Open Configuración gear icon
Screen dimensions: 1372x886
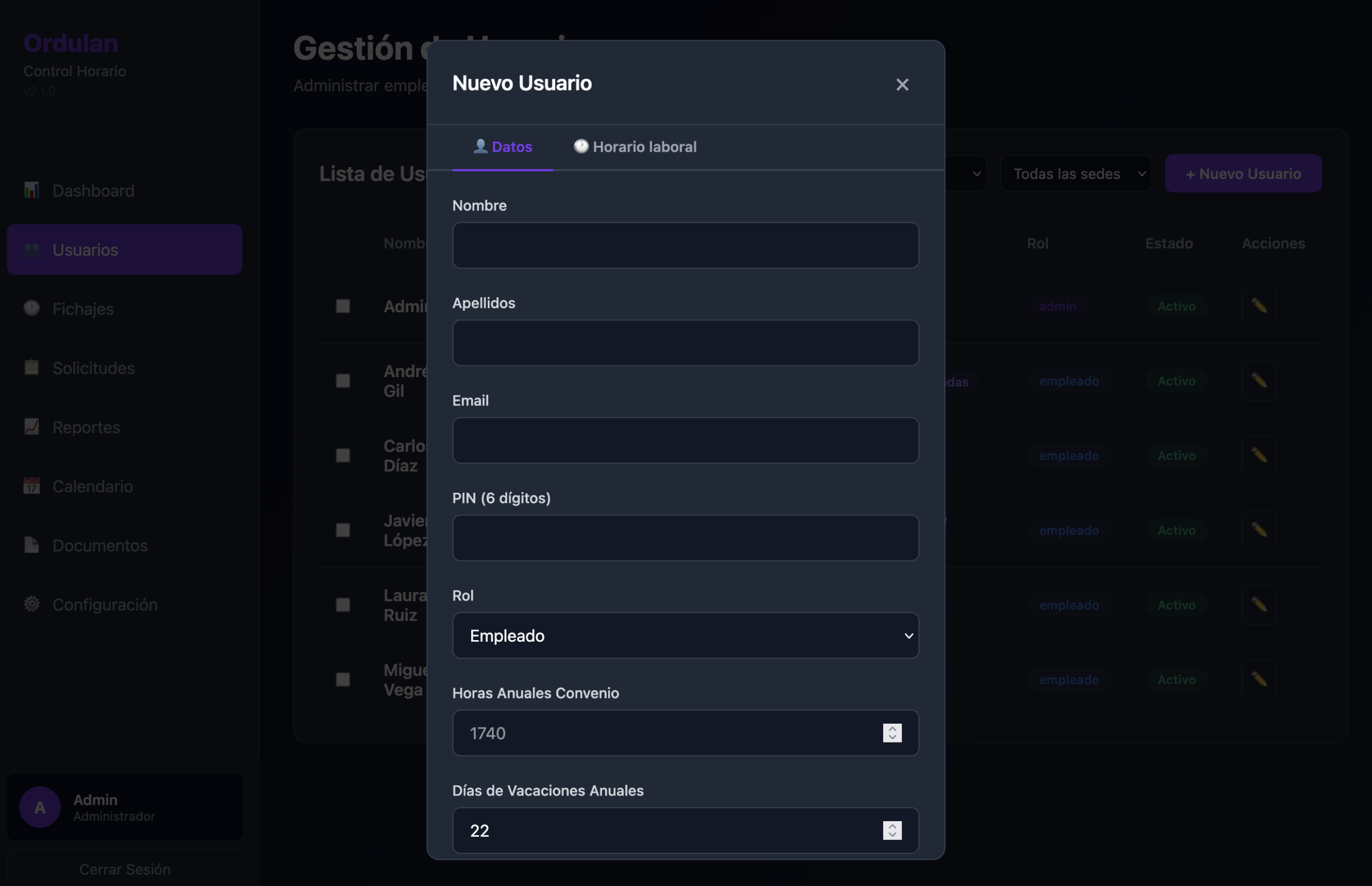coord(32,604)
